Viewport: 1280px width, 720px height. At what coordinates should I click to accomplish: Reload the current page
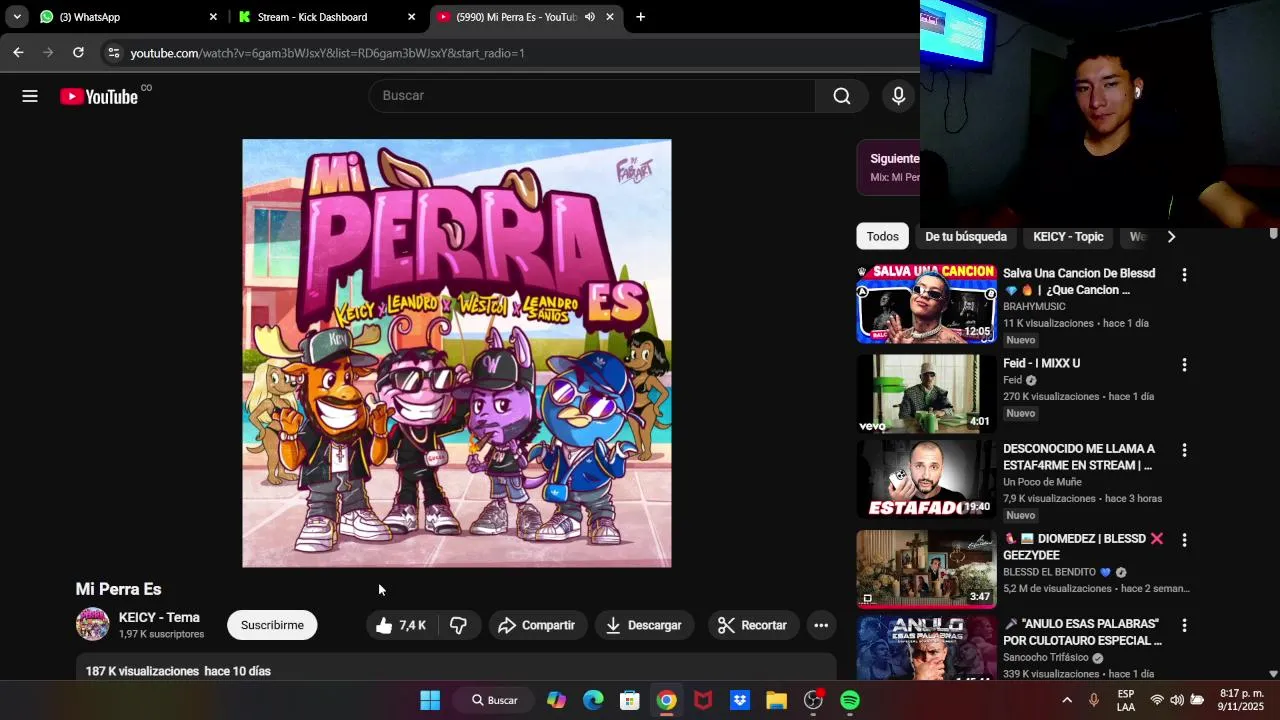[78, 53]
